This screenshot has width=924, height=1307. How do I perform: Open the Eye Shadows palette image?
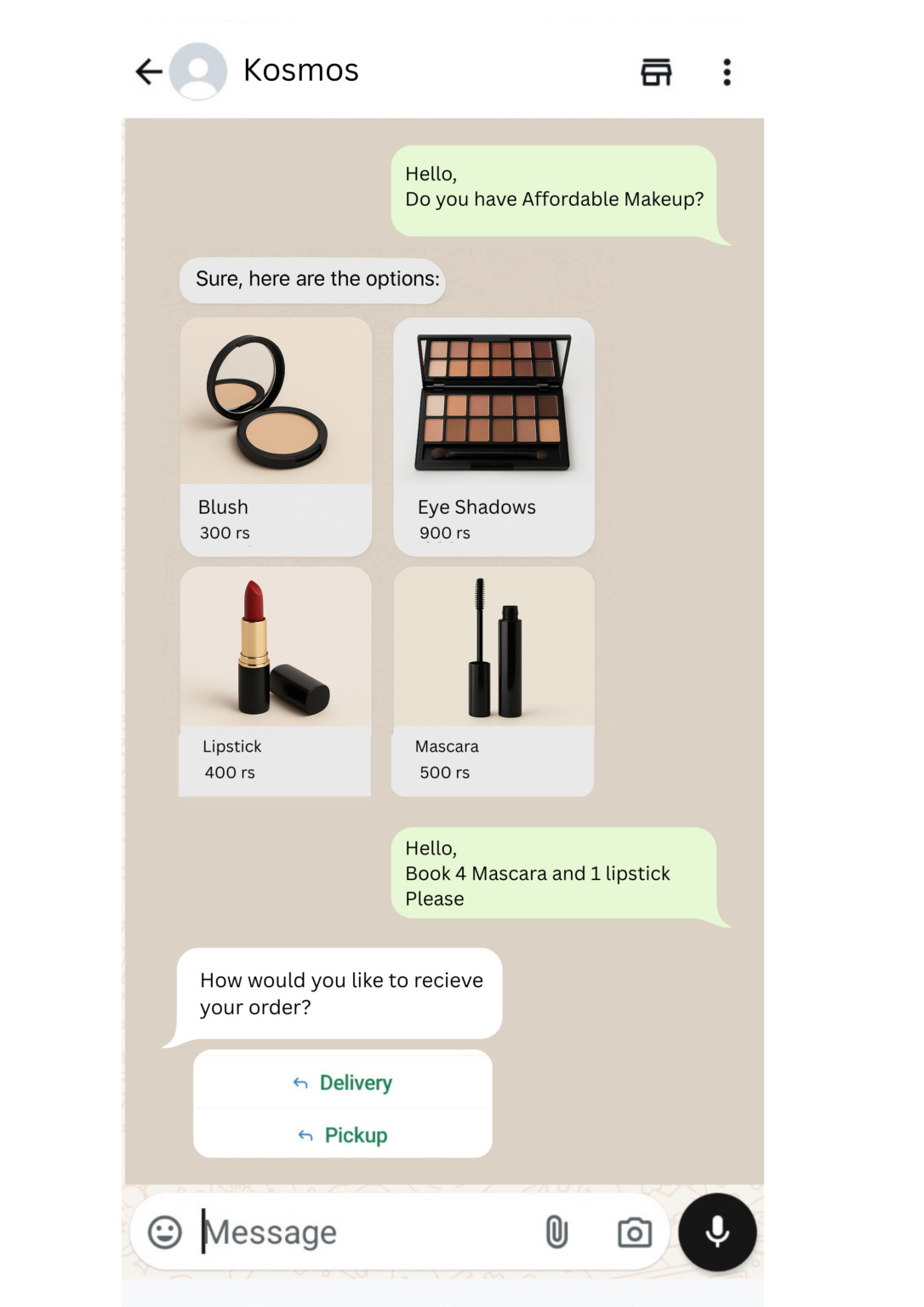coord(493,401)
